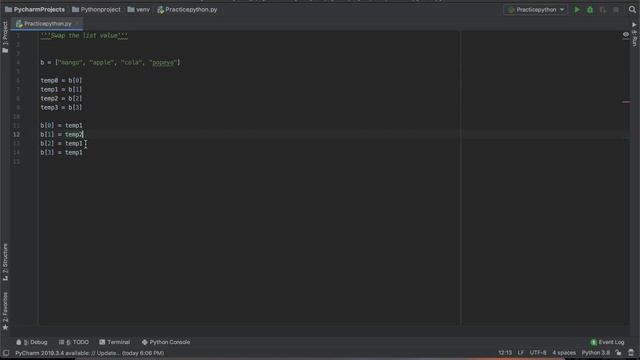Open the Event Log
This screenshot has height=360, width=640.
607,342
